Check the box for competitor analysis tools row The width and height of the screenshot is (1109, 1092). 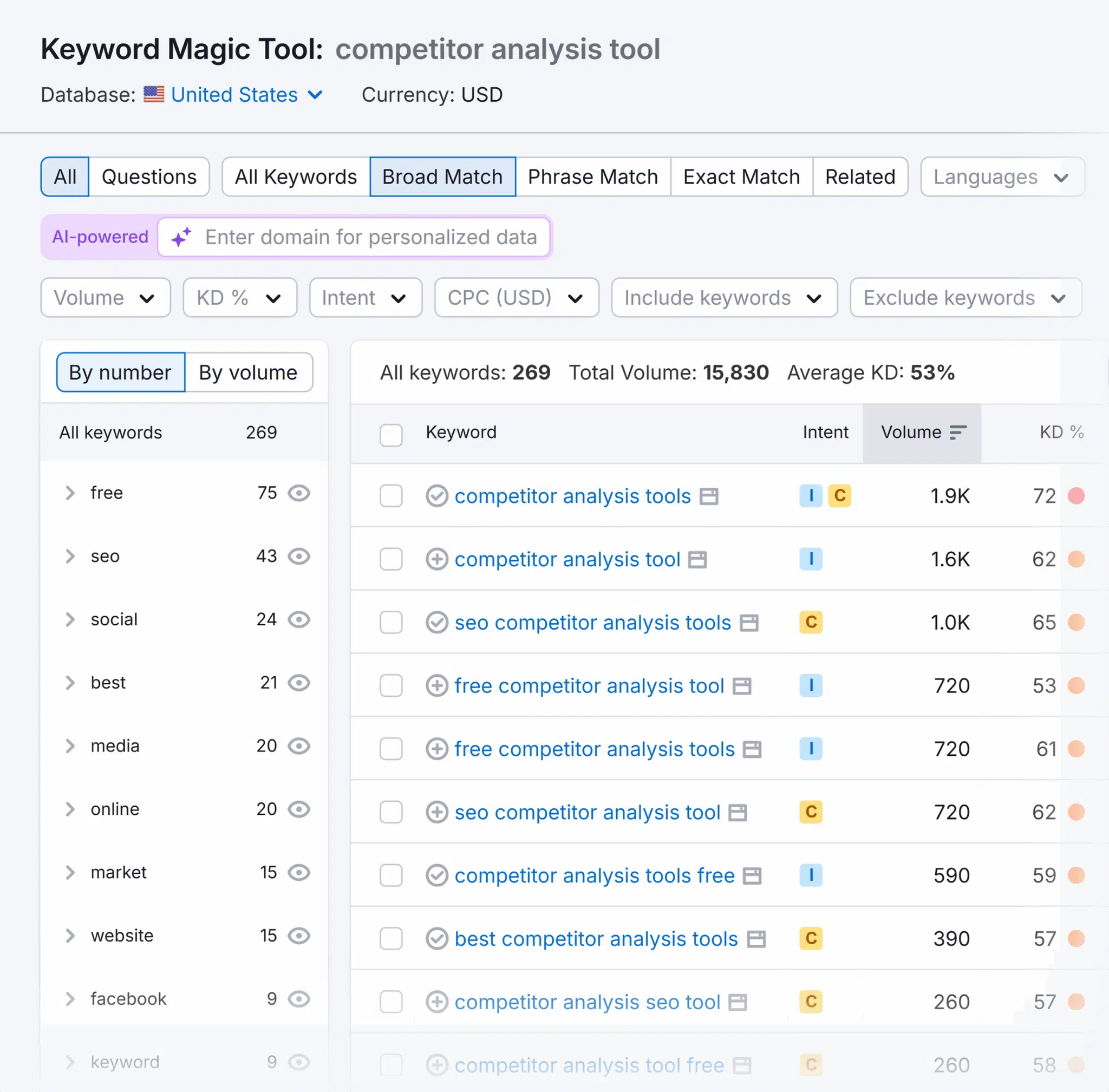click(x=392, y=496)
